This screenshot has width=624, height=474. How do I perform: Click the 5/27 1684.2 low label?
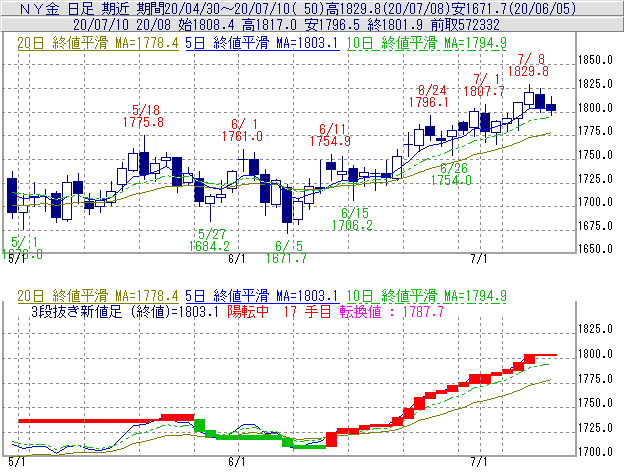click(x=209, y=240)
